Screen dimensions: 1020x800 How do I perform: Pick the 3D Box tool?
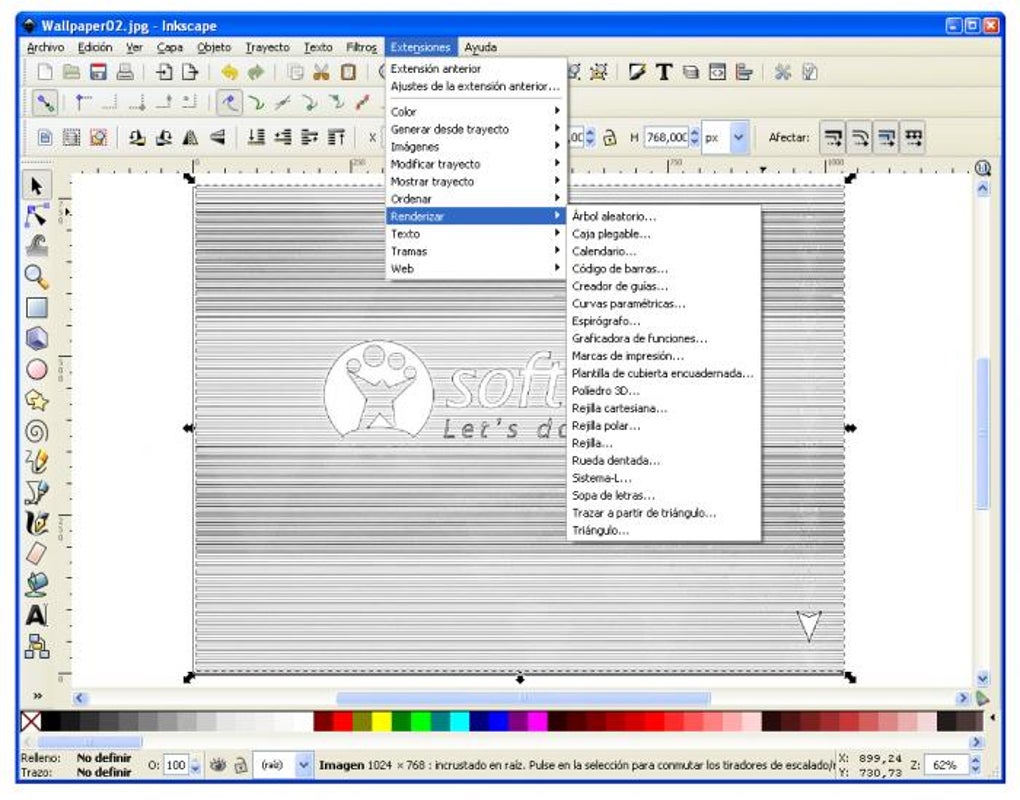pyautogui.click(x=36, y=338)
